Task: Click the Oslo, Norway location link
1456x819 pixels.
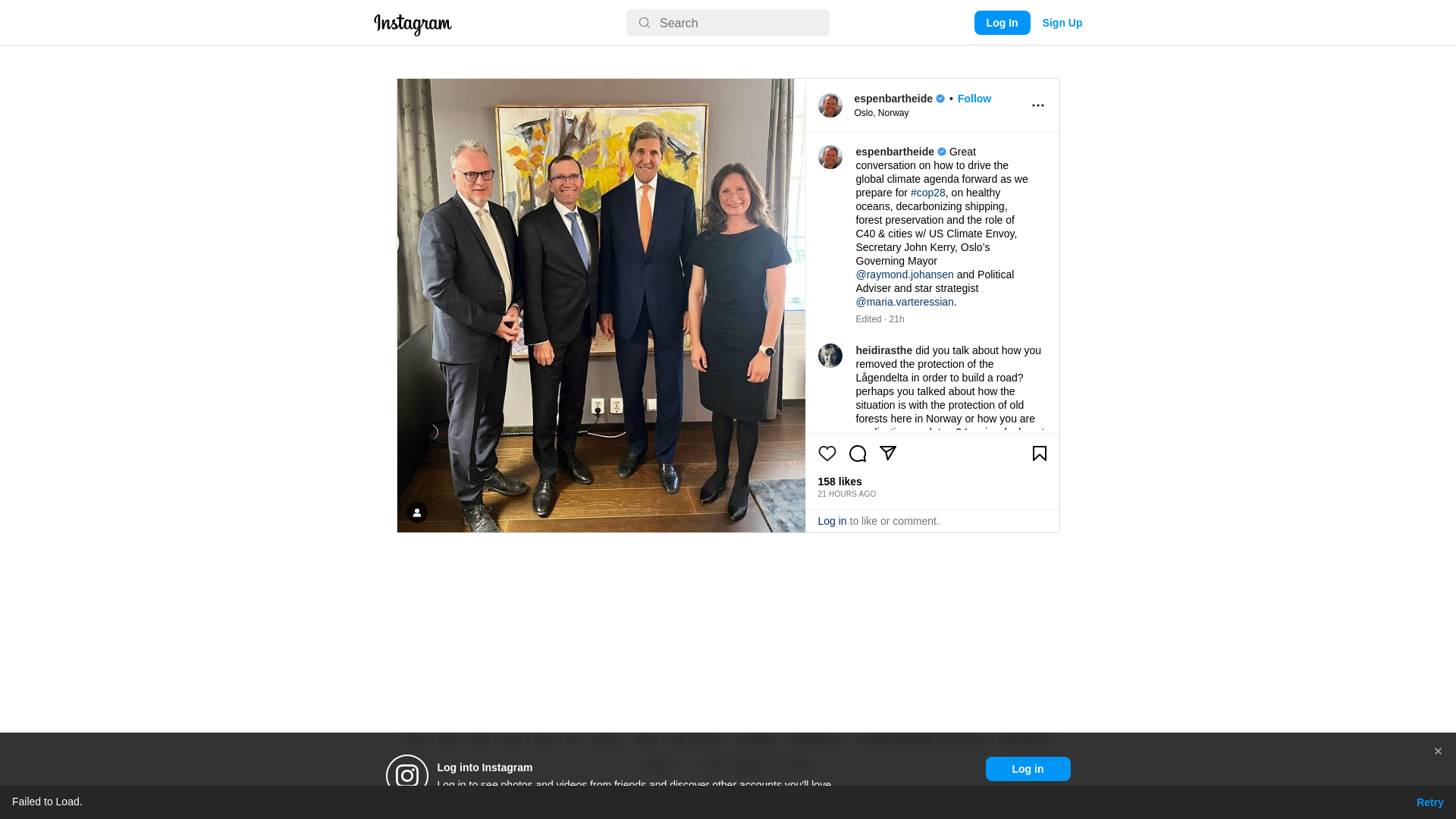Action: point(881,113)
